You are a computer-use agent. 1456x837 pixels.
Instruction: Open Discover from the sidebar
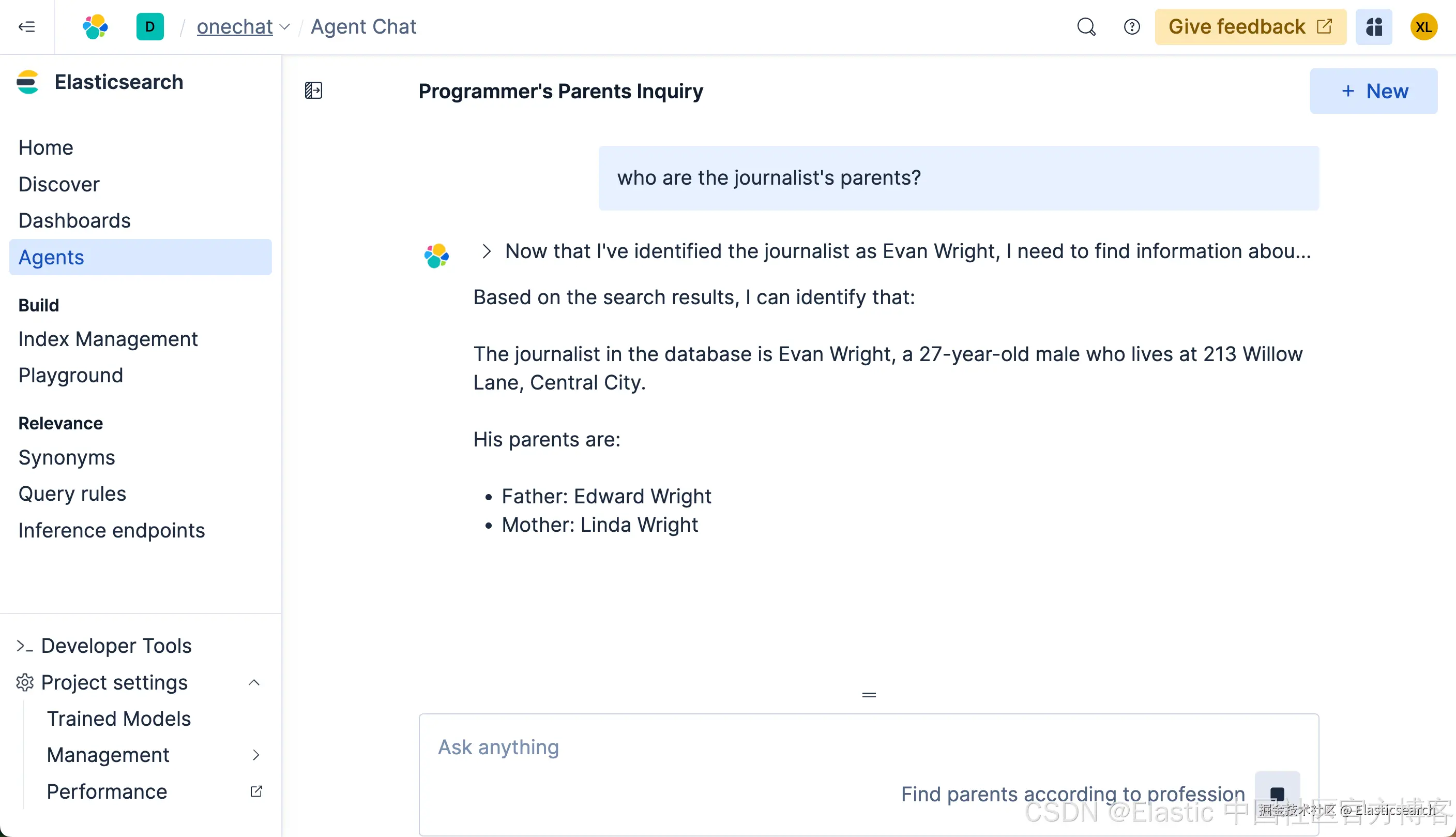(59, 184)
